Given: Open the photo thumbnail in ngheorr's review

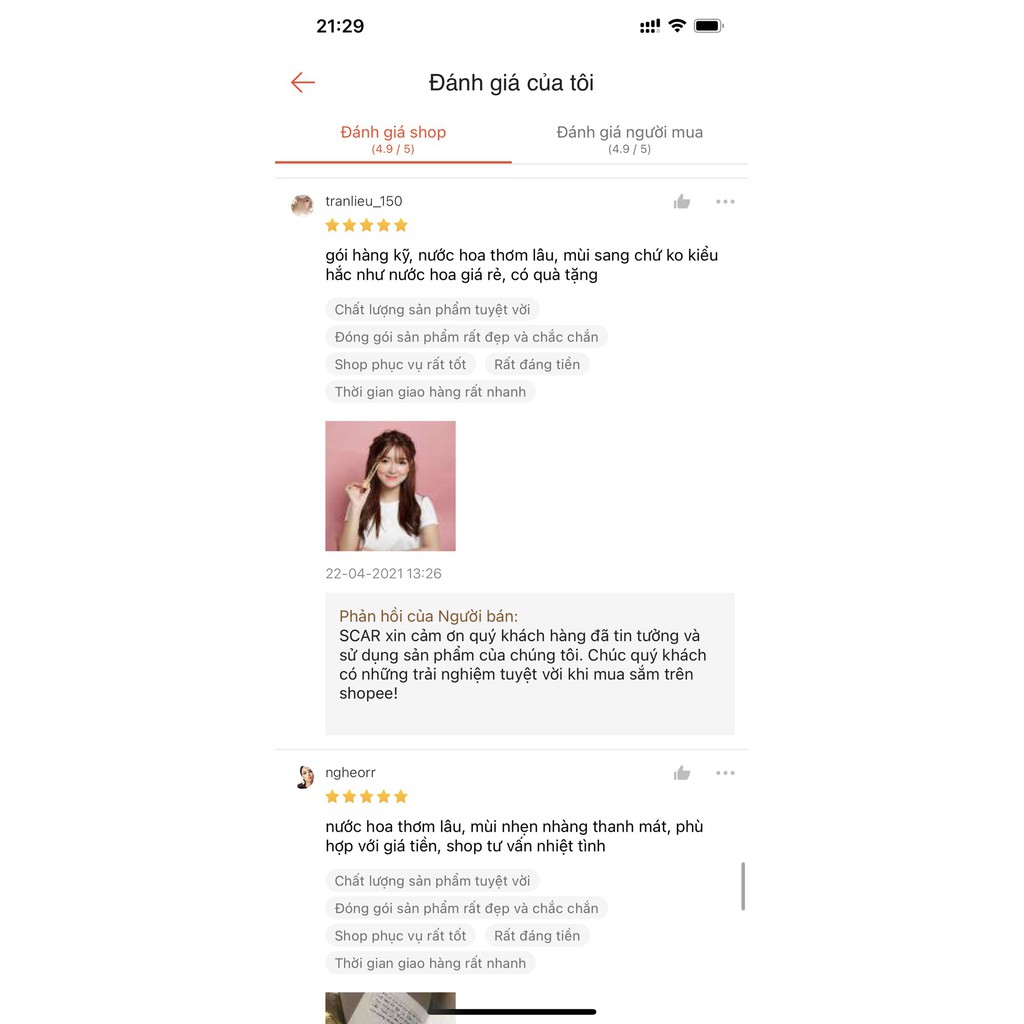Looking at the screenshot, I should [391, 1008].
